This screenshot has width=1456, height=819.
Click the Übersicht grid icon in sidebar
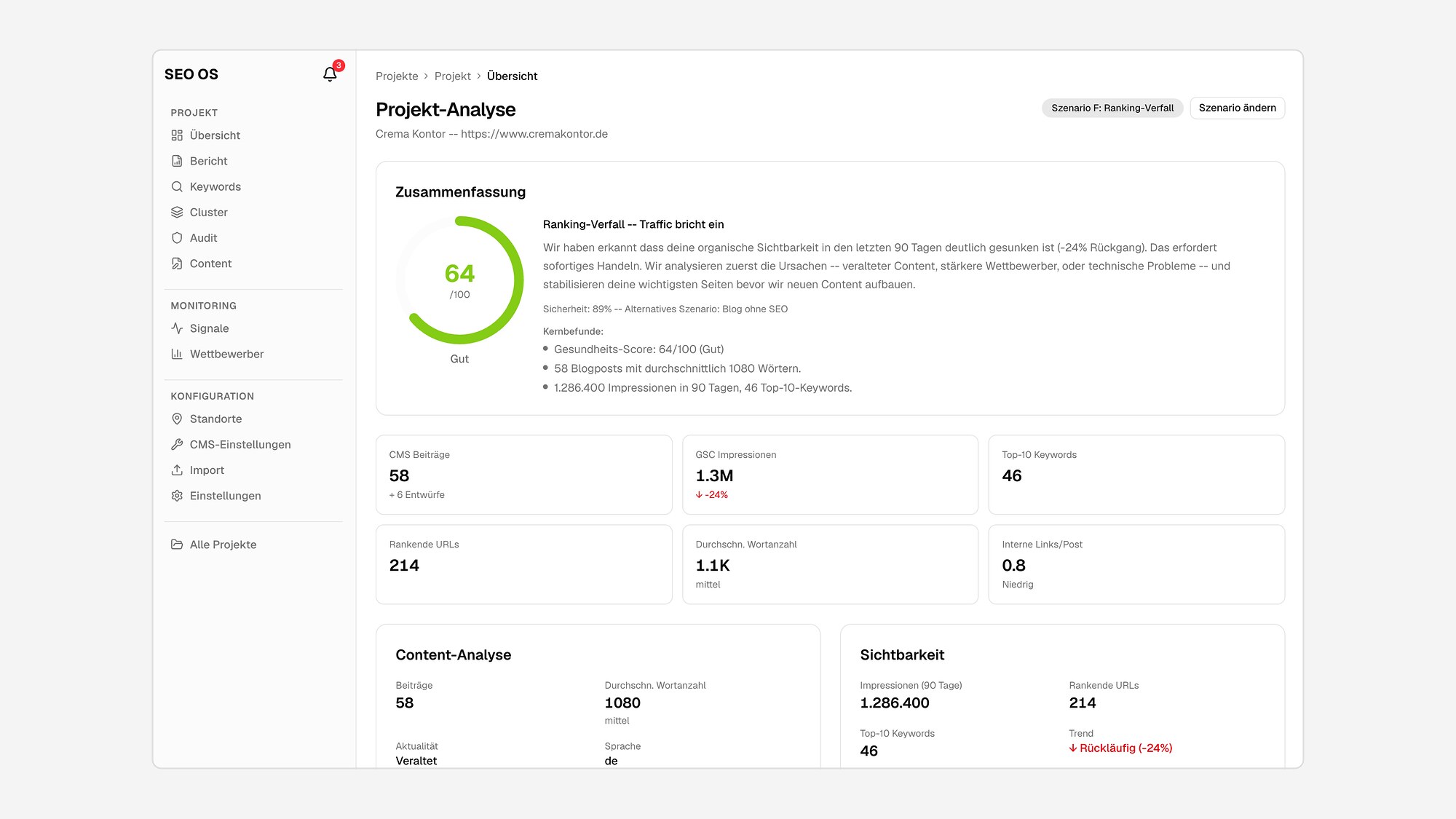pyautogui.click(x=177, y=135)
